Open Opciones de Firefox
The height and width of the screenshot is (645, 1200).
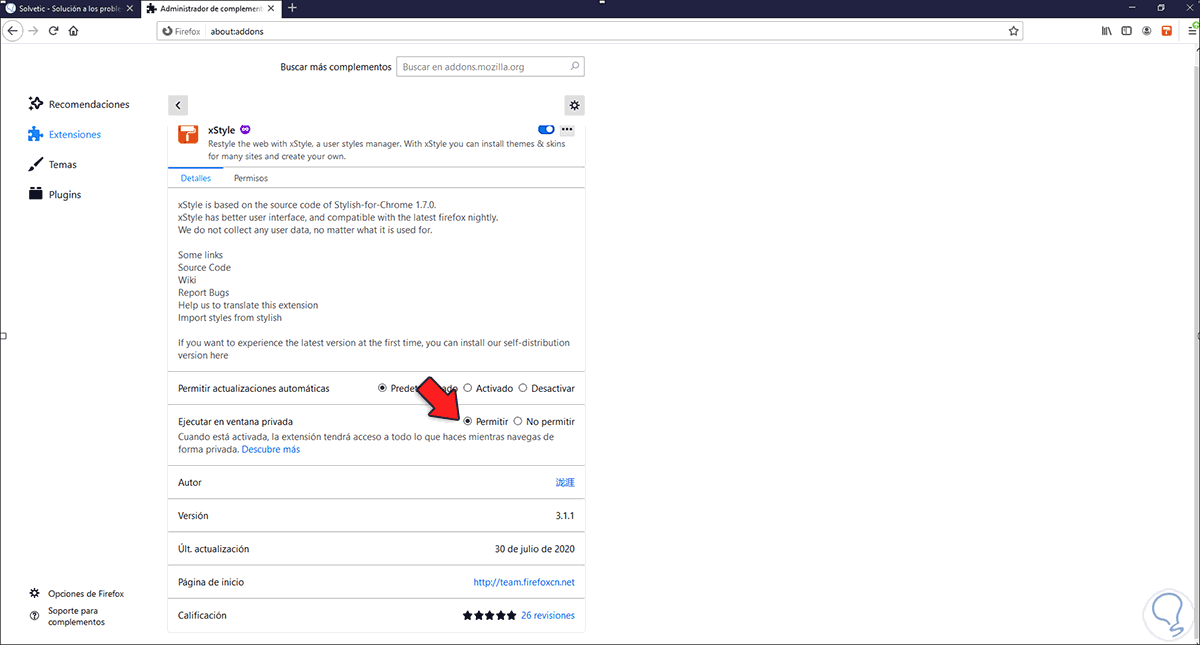(x=76, y=593)
